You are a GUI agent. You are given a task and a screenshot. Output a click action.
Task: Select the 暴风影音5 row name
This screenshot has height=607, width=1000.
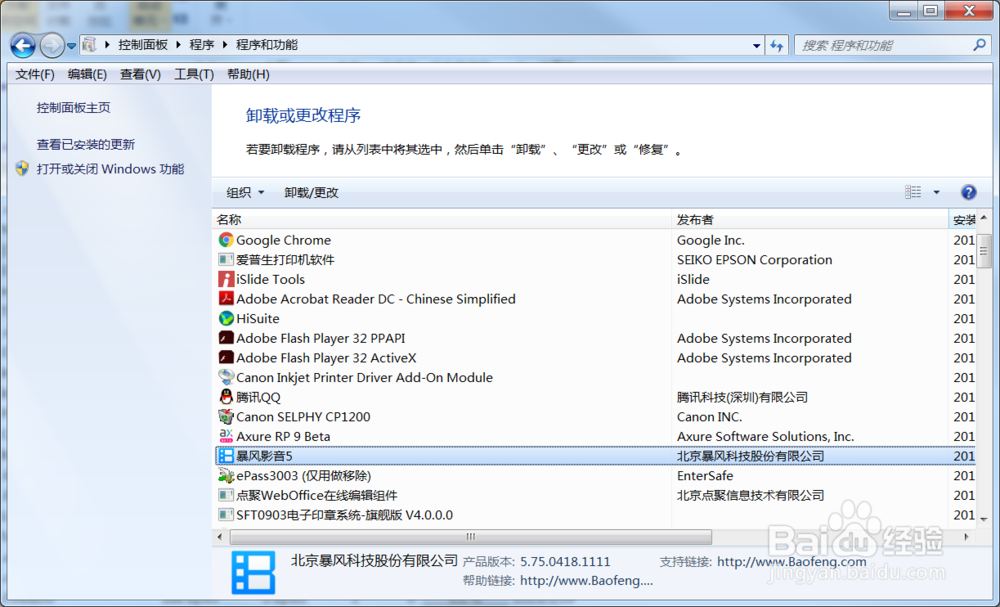pyautogui.click(x=264, y=456)
